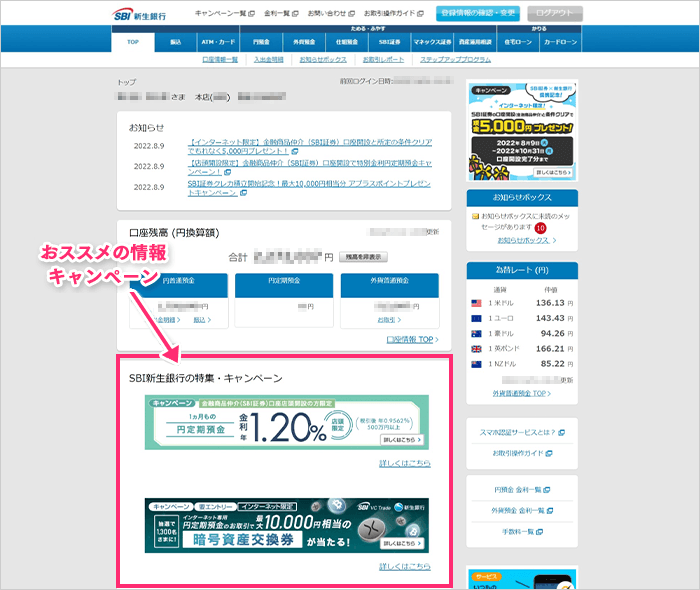Image resolution: width=700 pixels, height=590 pixels.
Task: Click the US flag next to 1米ドル
Action: (476, 303)
